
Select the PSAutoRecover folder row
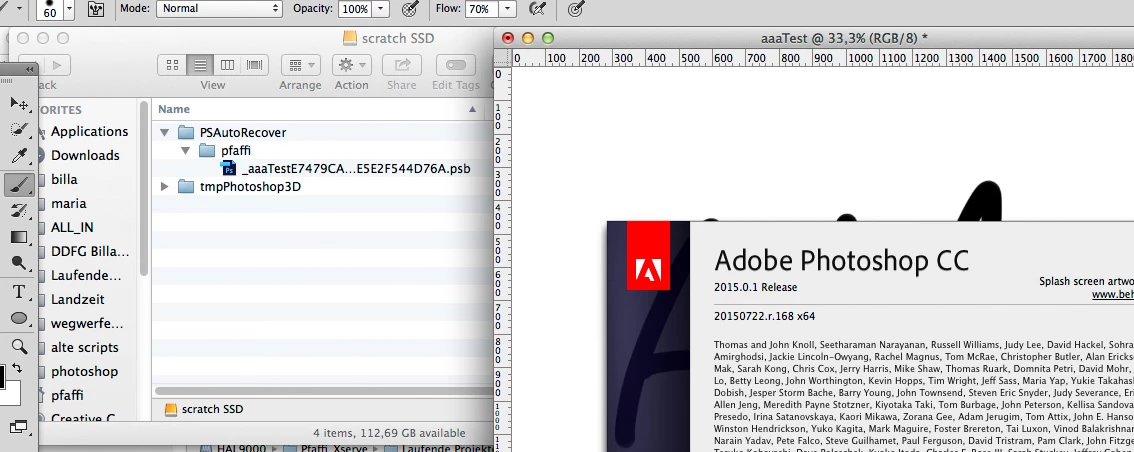point(321,132)
